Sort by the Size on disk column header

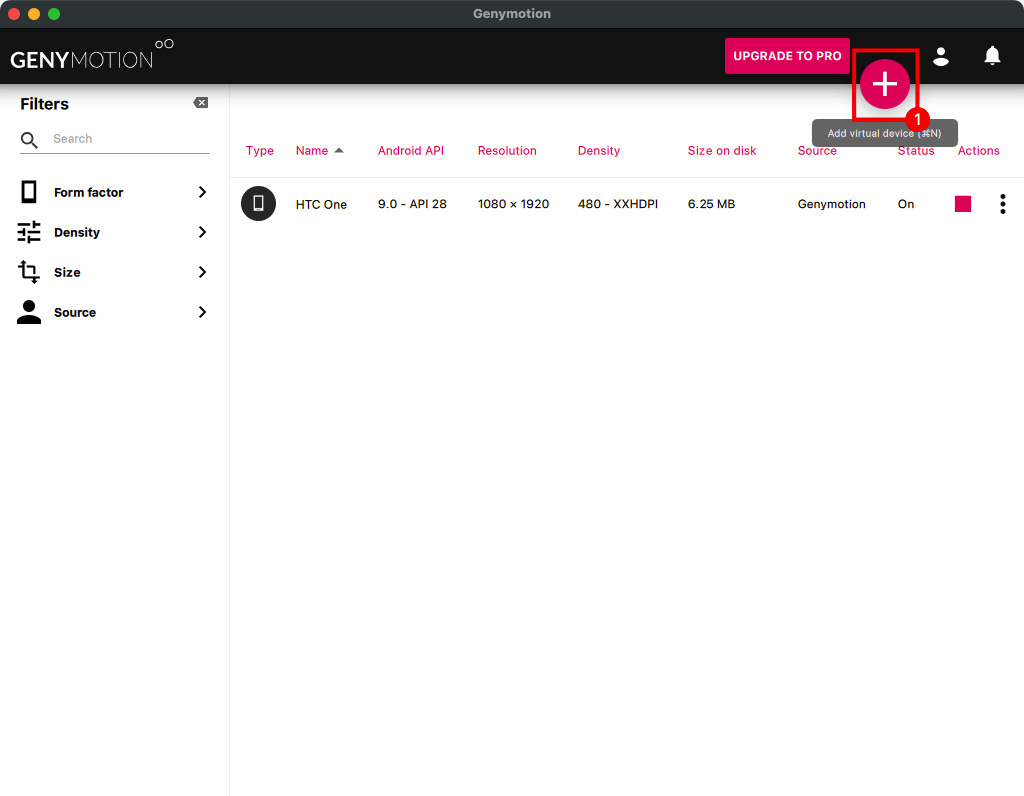coord(721,151)
